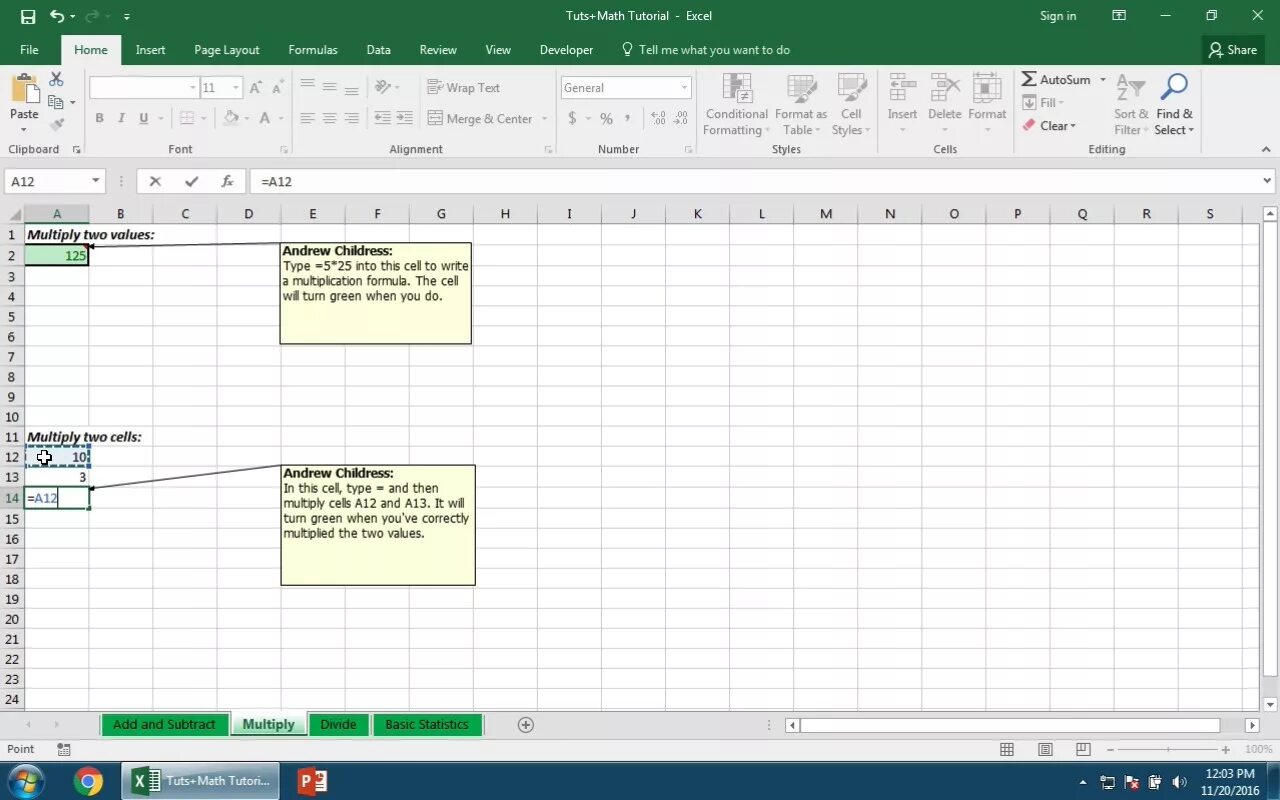The height and width of the screenshot is (800, 1280).
Task: Open Cell Styles gallery
Action: tap(851, 105)
